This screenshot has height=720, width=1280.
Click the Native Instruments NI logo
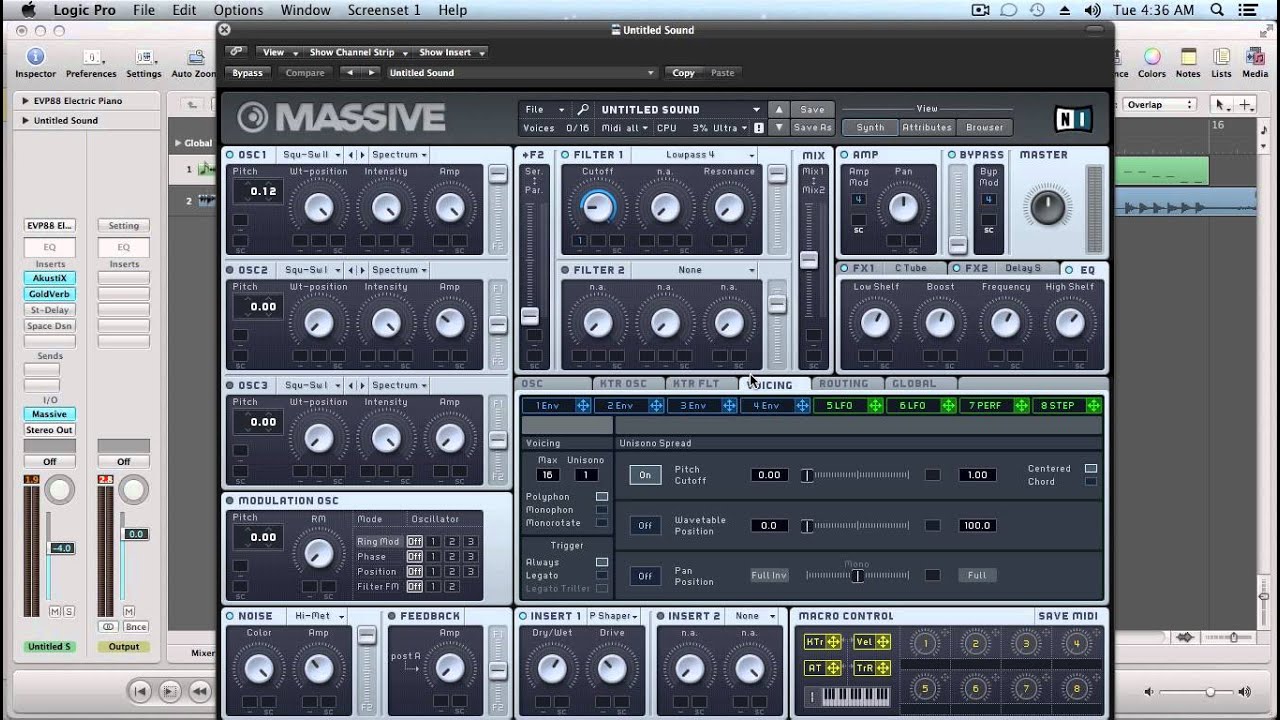click(x=1073, y=119)
